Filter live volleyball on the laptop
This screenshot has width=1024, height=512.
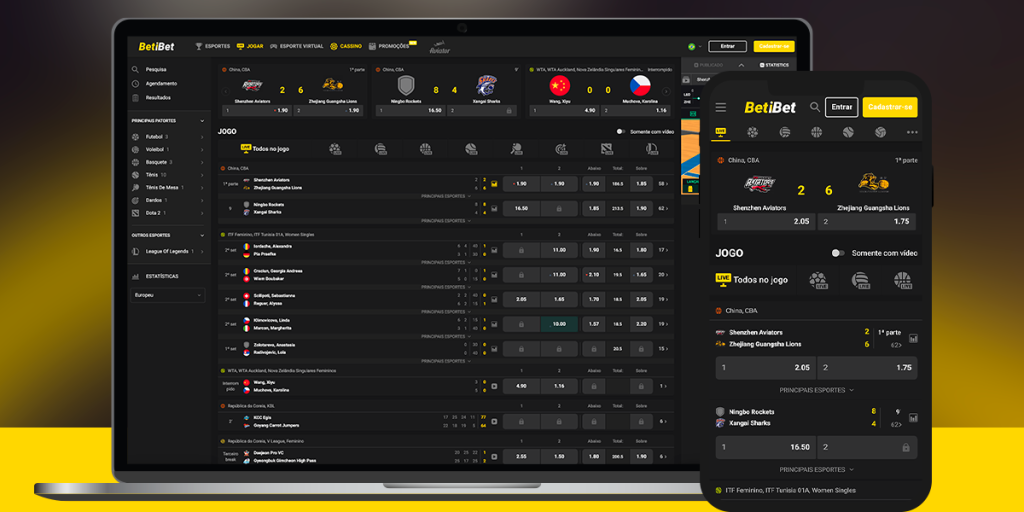(x=381, y=149)
